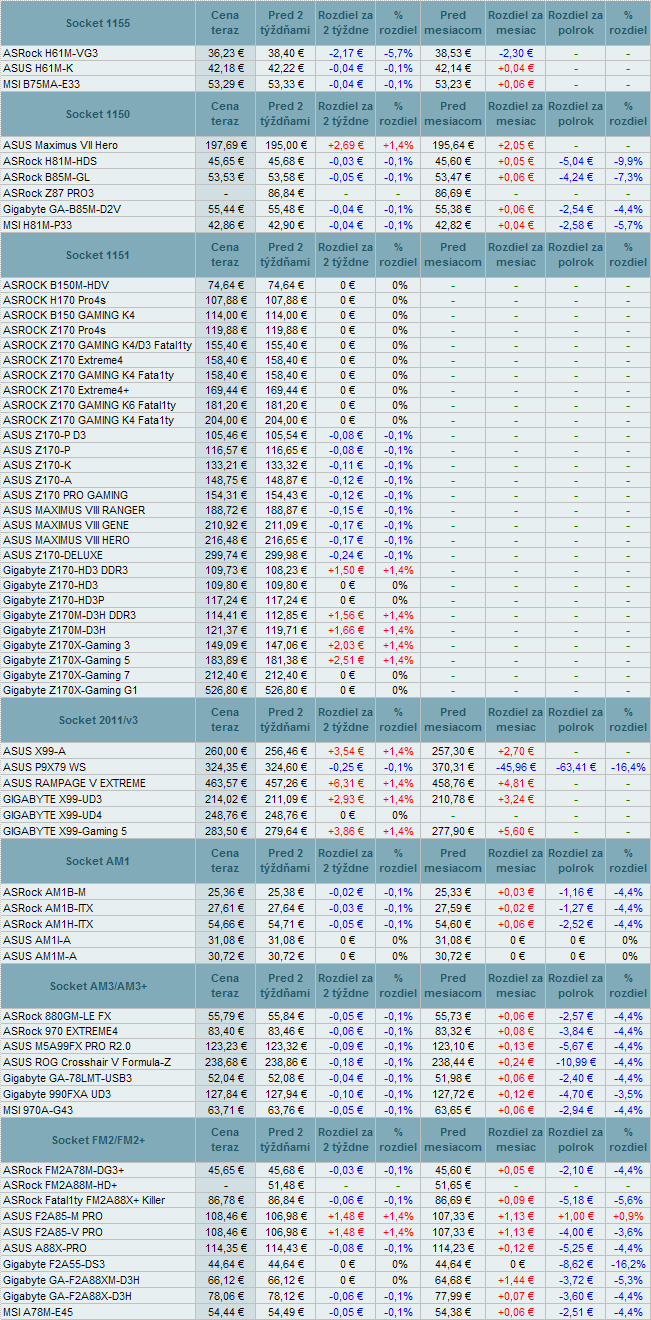The image size is (651, 1320).
Task: Click the Socket 1150 section header
Action: tap(97, 115)
